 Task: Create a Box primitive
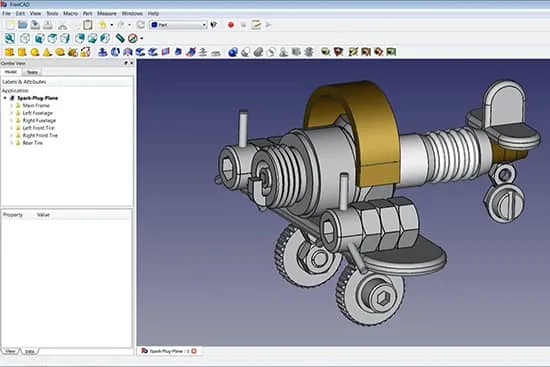point(9,52)
